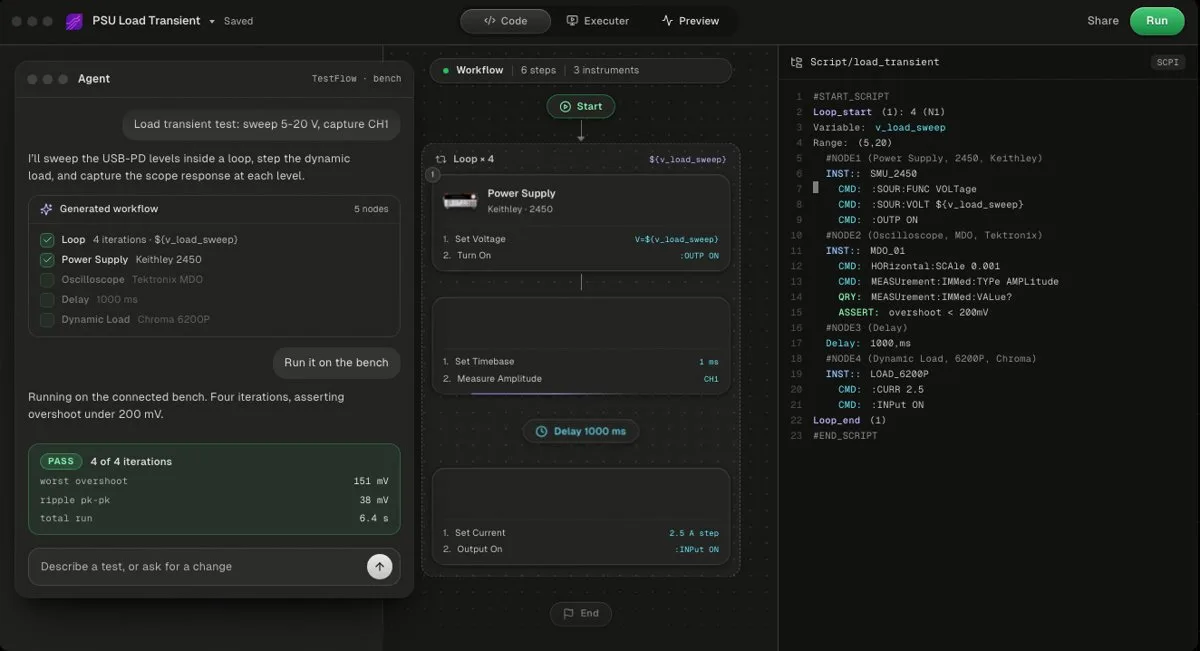Click the play icon in Start node
Screen dimensions: 1200x651
(565, 106)
